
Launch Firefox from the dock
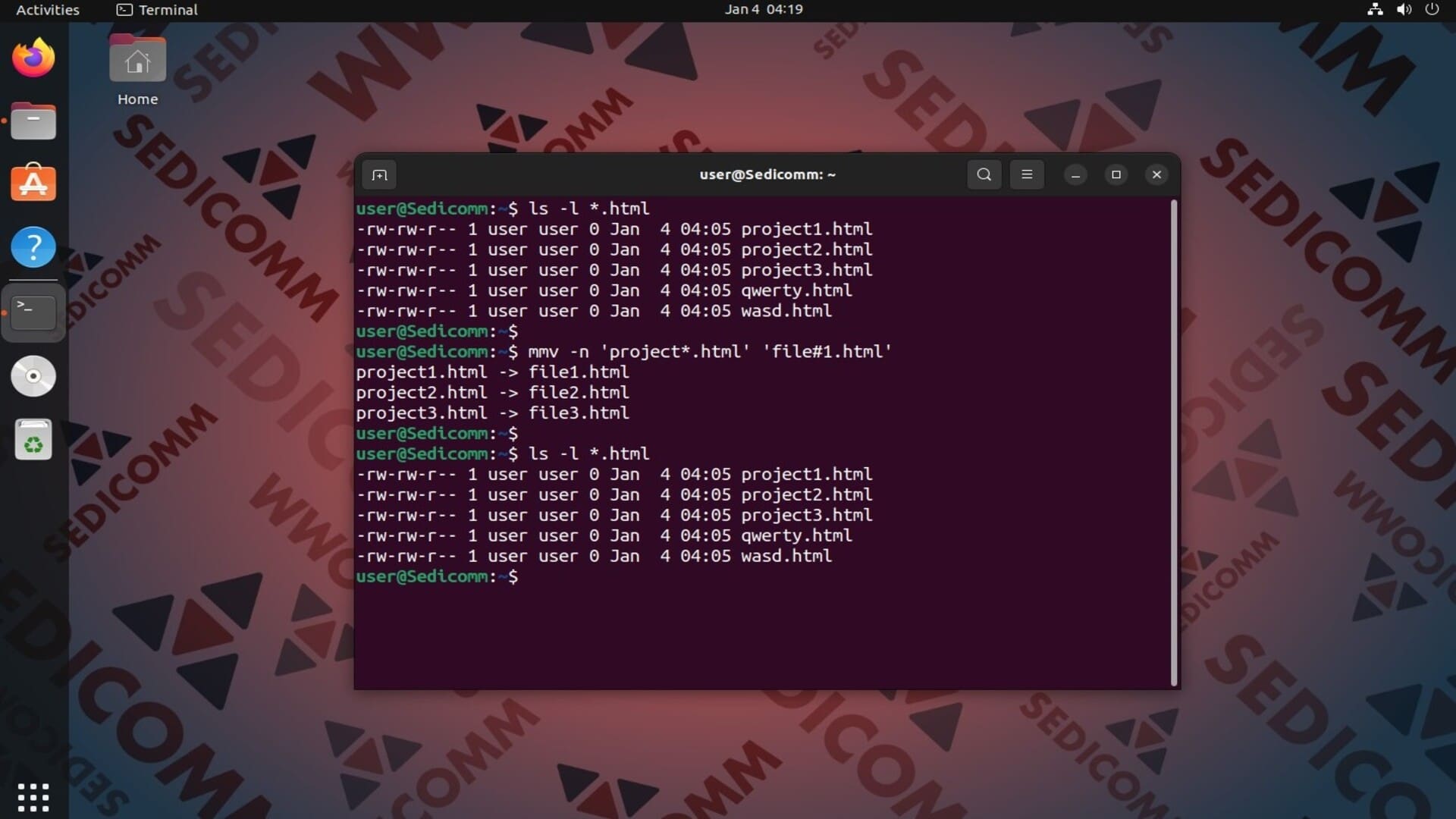click(33, 58)
